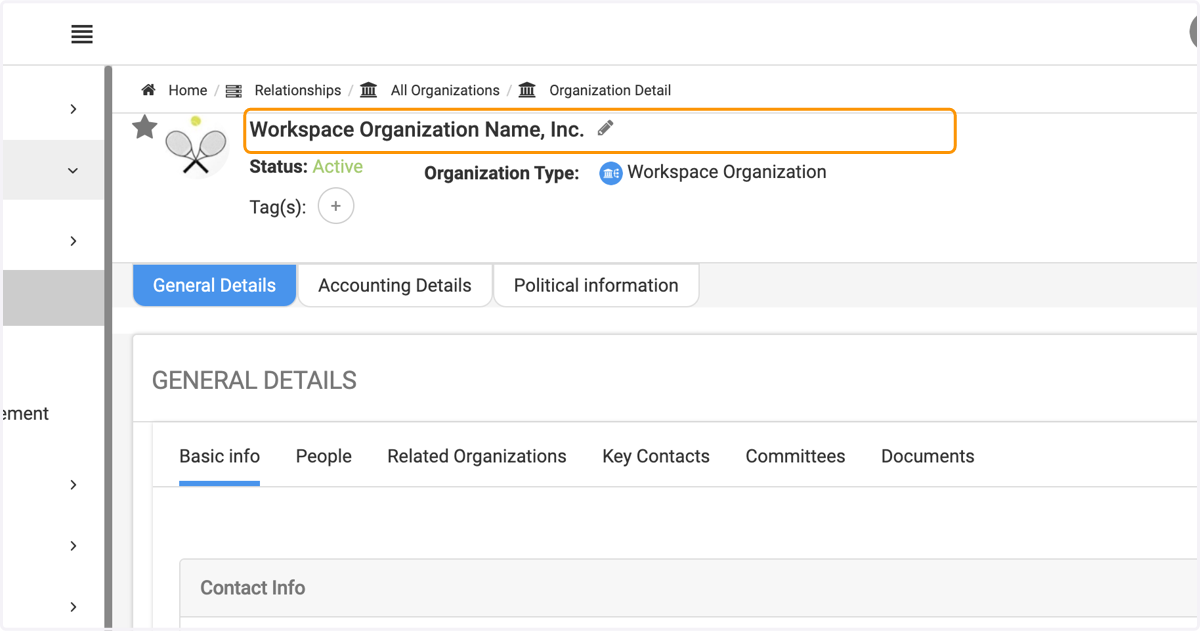Click the GENERAL DETAILS heading
The height and width of the screenshot is (631, 1200).
(x=254, y=381)
